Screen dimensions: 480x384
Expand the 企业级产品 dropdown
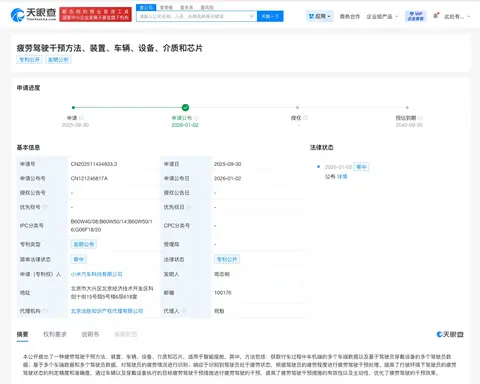tap(382, 16)
